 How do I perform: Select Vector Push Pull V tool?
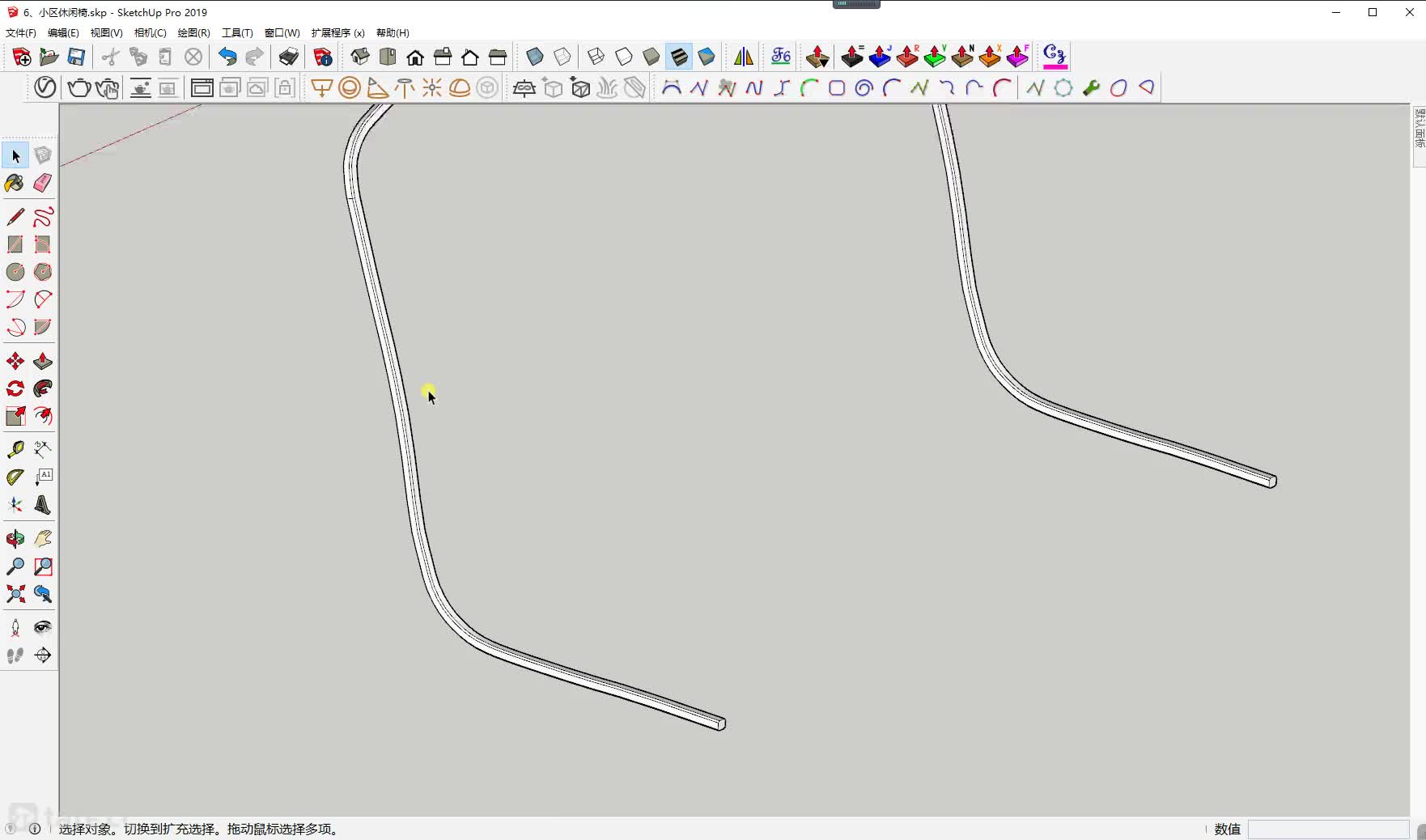[935, 57]
